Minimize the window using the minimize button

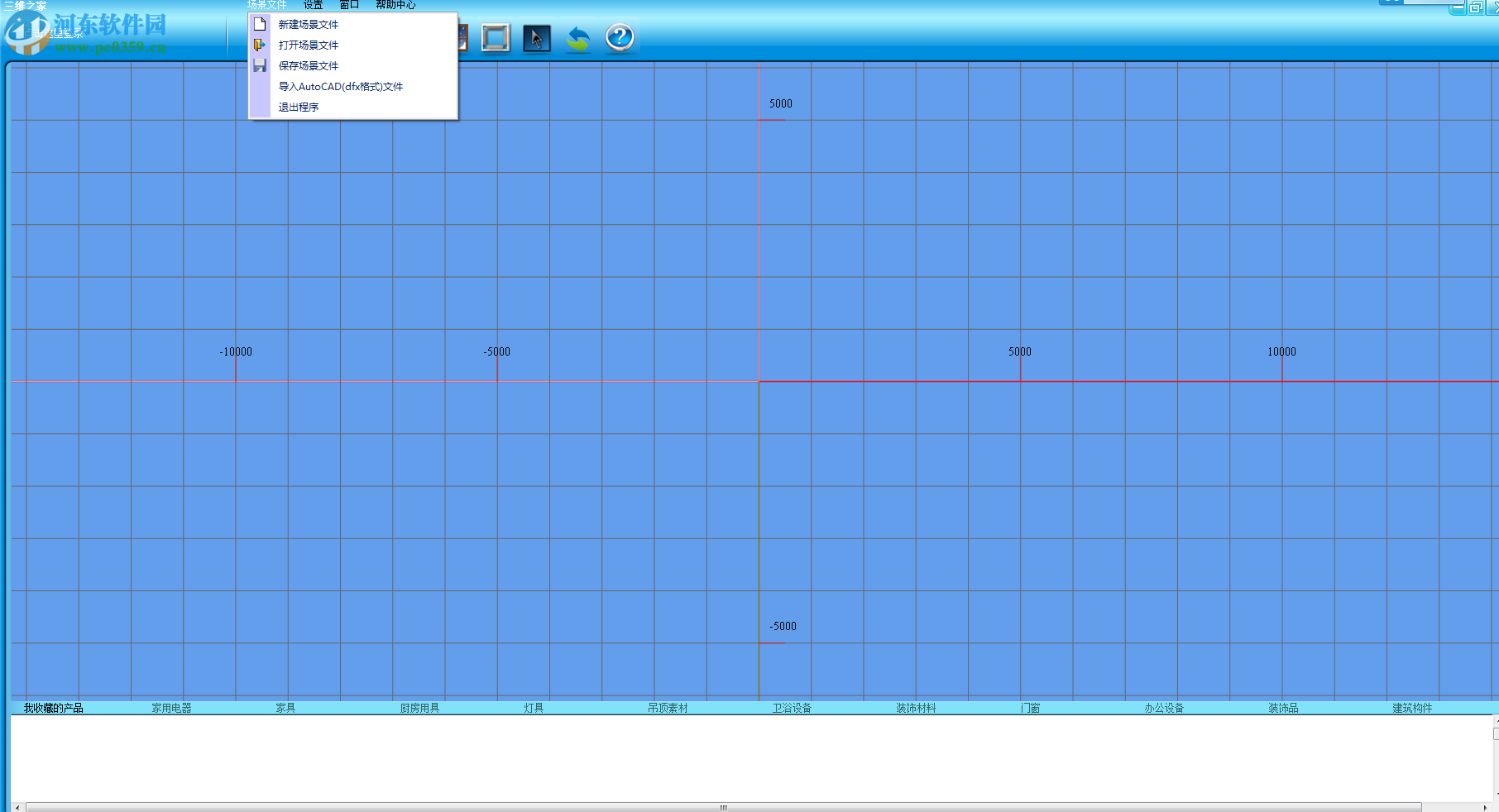pos(1458,7)
